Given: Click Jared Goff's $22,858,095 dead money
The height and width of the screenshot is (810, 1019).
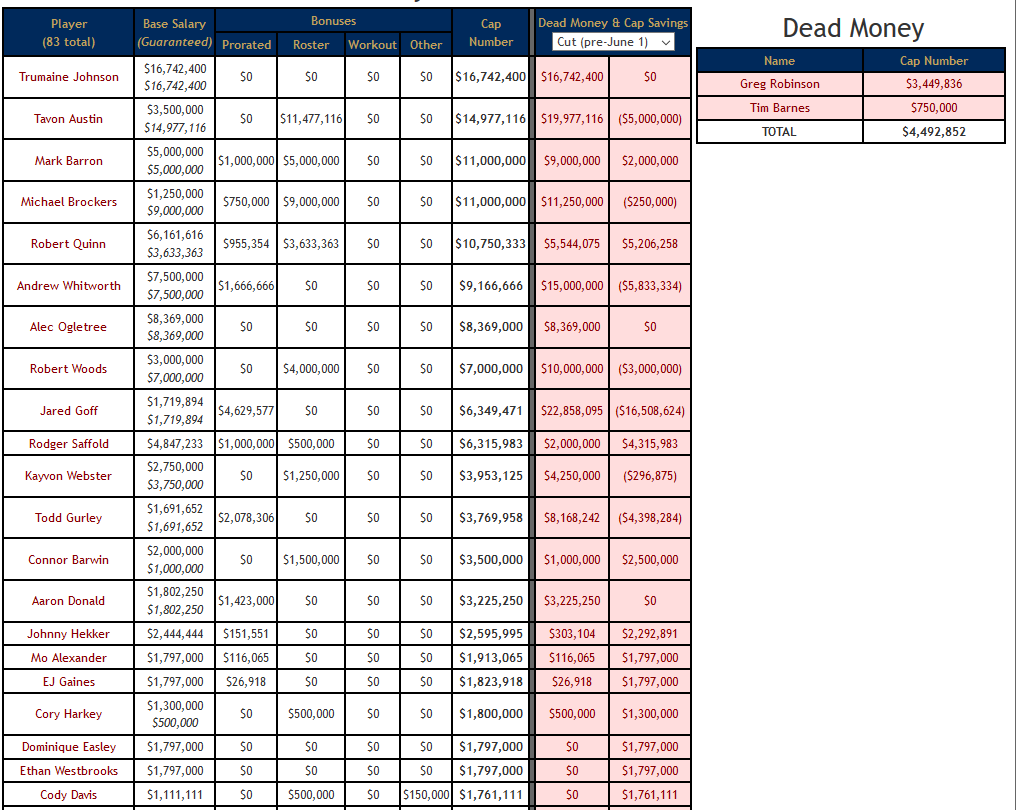Looking at the screenshot, I should pos(573,411).
